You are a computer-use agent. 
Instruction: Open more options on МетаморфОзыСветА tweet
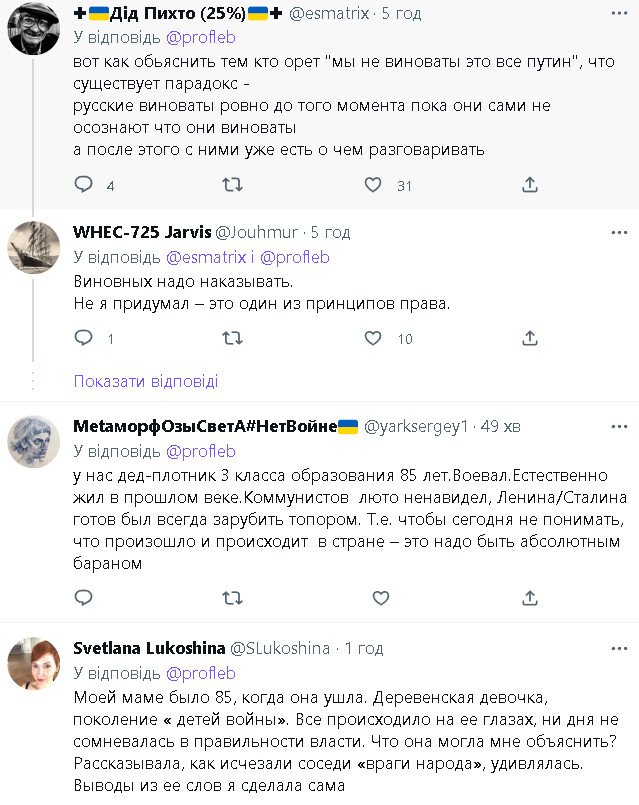[x=619, y=427]
